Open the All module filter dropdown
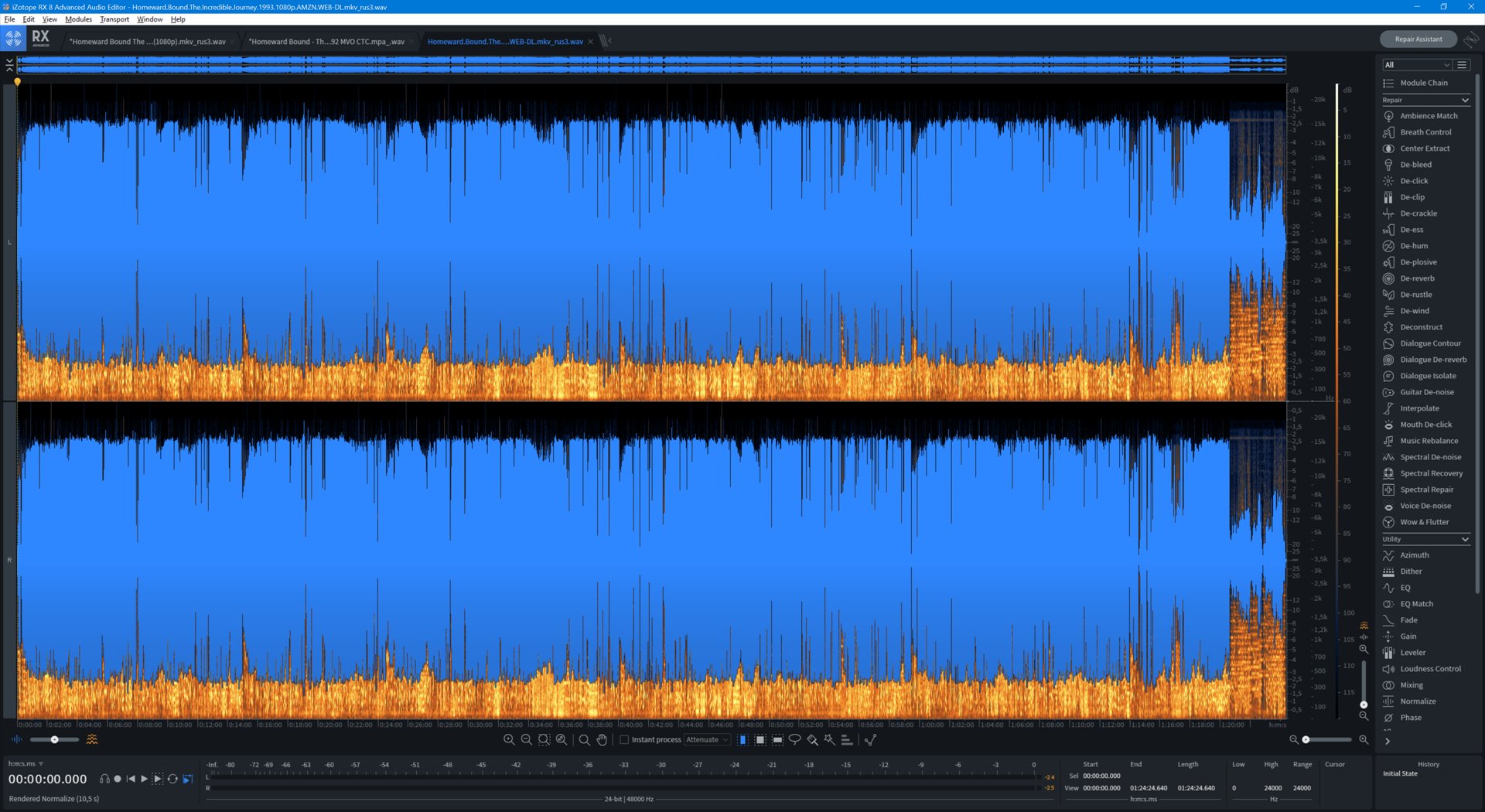 [x=1417, y=65]
